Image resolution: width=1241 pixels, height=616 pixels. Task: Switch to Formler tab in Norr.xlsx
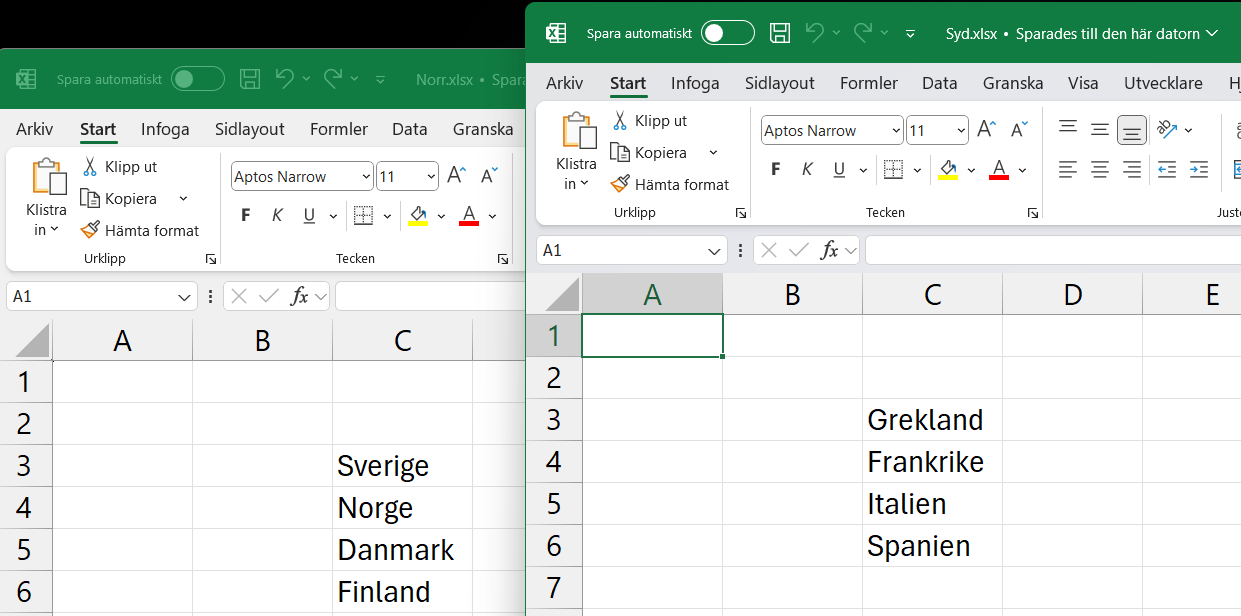point(339,129)
